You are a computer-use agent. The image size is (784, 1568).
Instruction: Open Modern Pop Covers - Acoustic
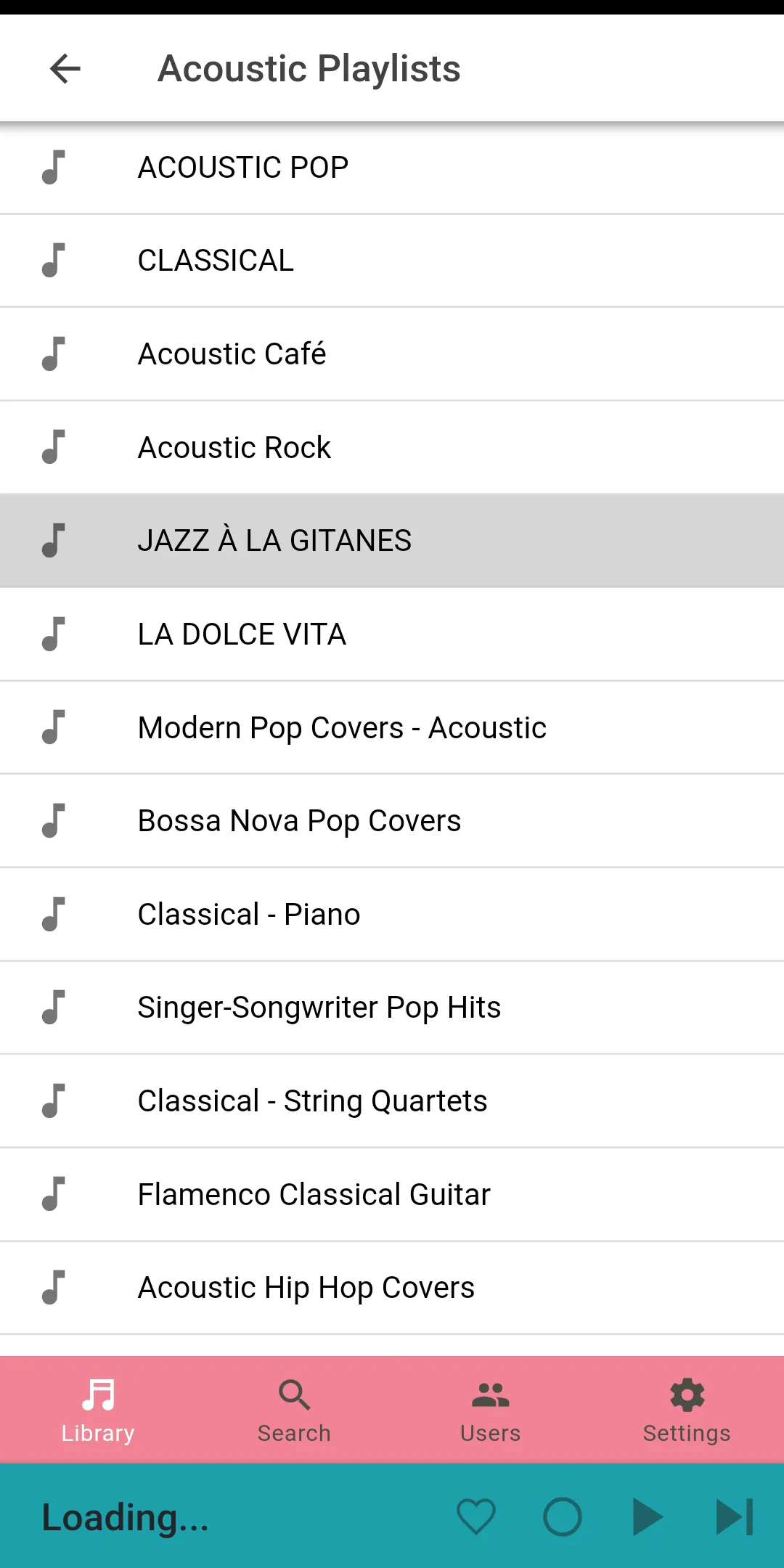pyautogui.click(x=392, y=727)
